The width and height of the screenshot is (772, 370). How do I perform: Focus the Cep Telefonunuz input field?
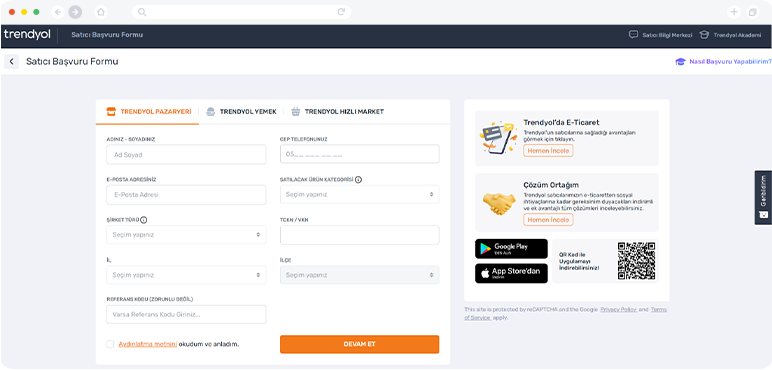pos(359,154)
